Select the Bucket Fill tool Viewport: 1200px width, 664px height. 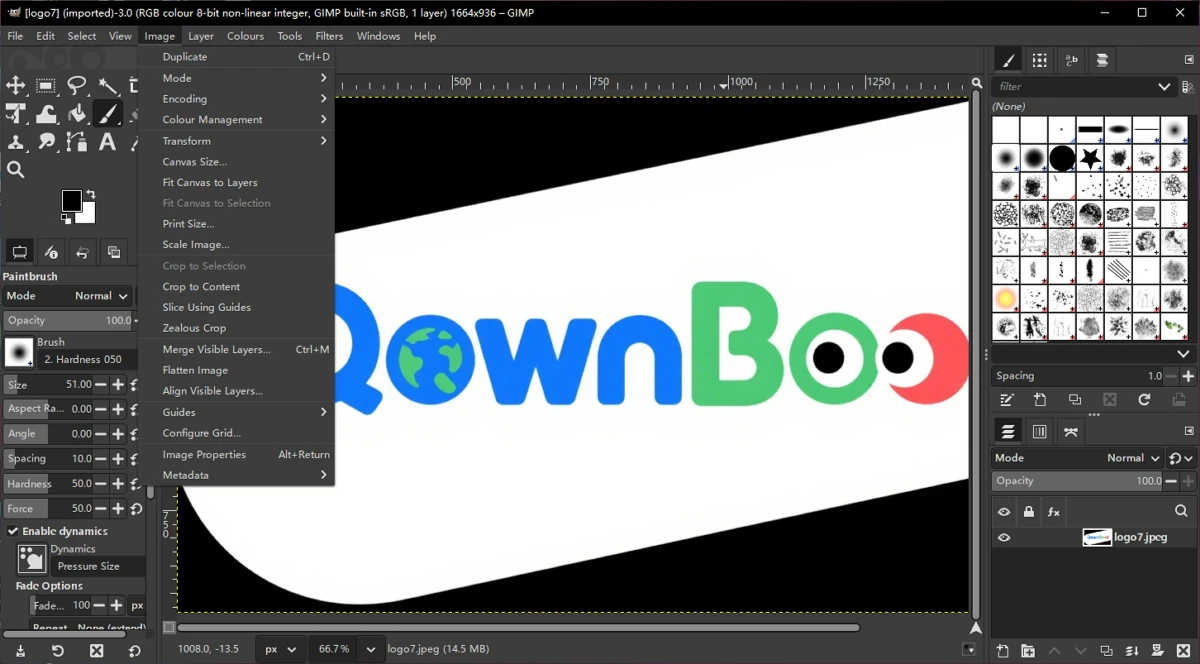pos(77,114)
